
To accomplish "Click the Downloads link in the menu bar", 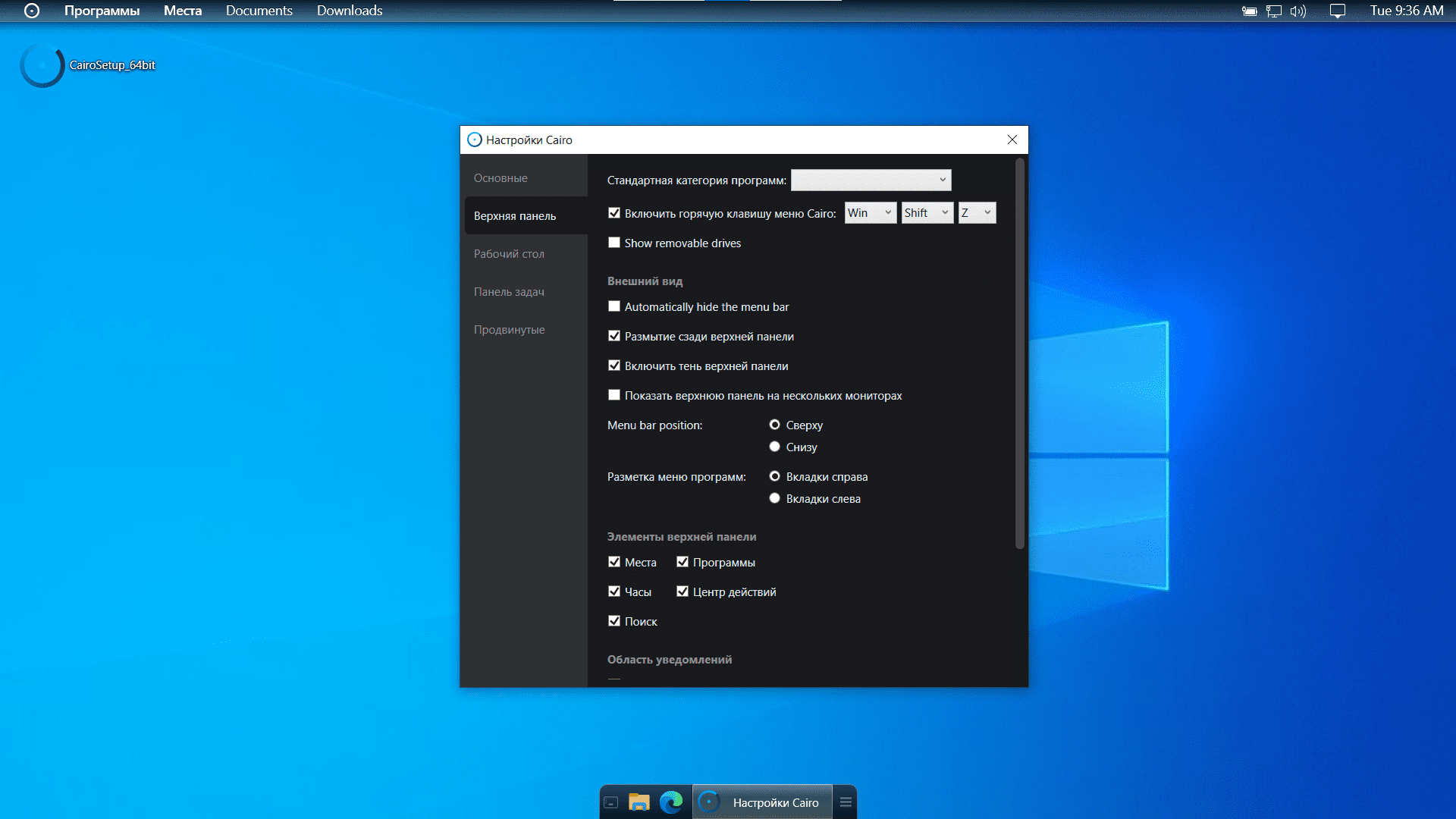I will tap(350, 11).
